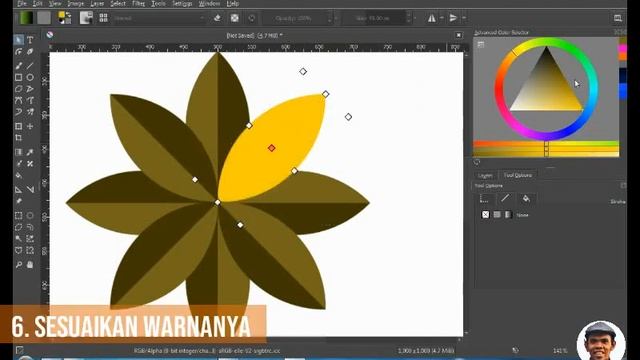640x360 pixels.
Task: Pick the blue color history swatch
Action: (623, 91)
